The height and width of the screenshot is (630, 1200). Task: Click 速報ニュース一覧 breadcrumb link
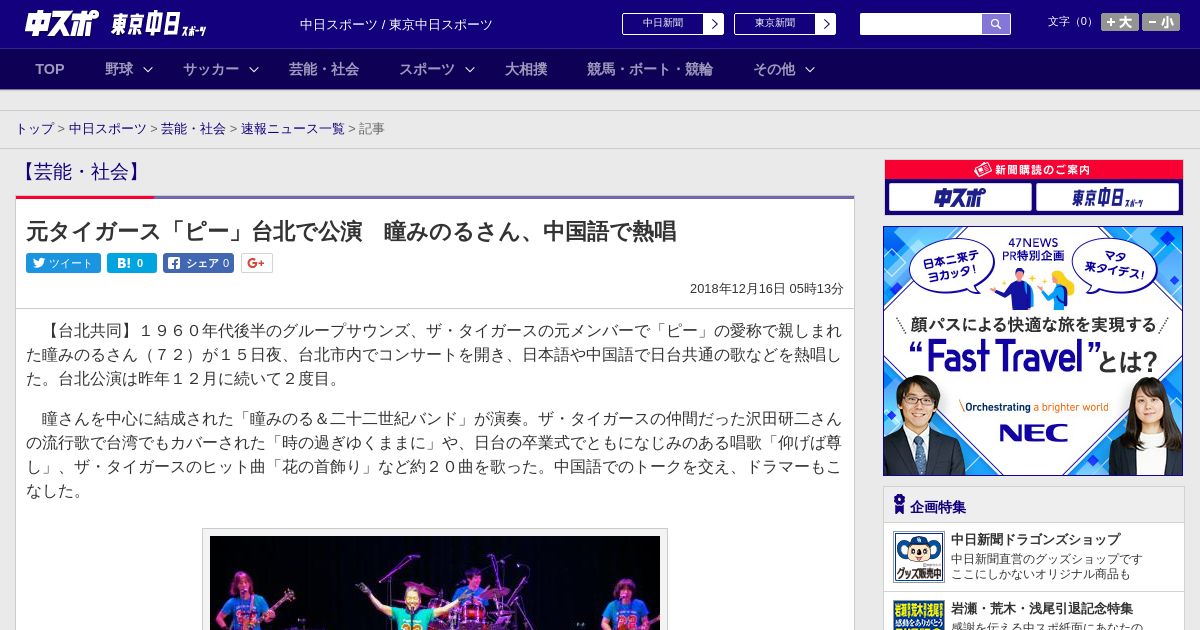click(292, 129)
